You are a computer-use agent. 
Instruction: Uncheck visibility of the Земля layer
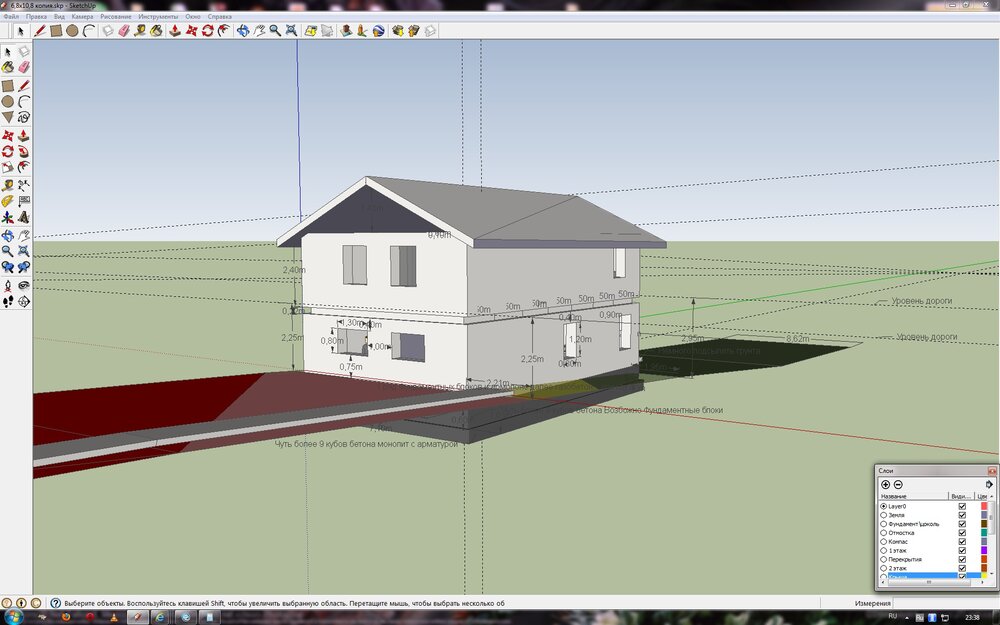(962, 515)
